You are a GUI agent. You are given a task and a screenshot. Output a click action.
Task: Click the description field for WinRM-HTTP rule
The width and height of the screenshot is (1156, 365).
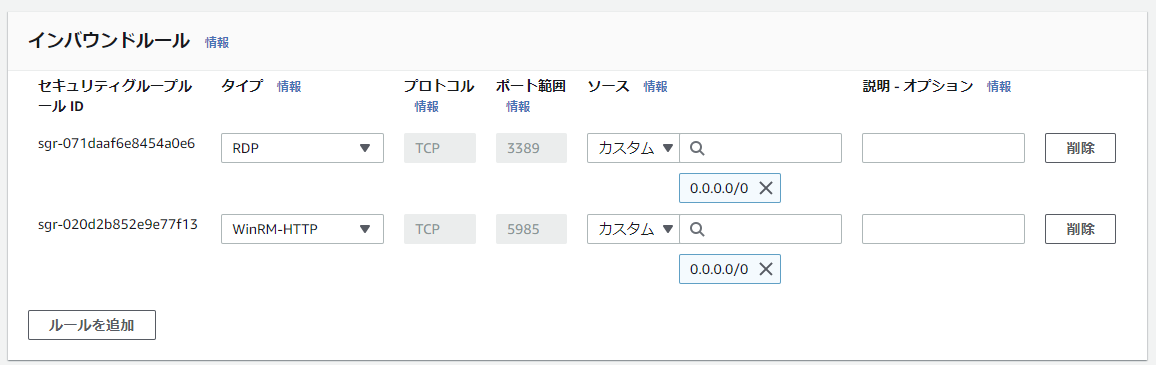coord(944,229)
